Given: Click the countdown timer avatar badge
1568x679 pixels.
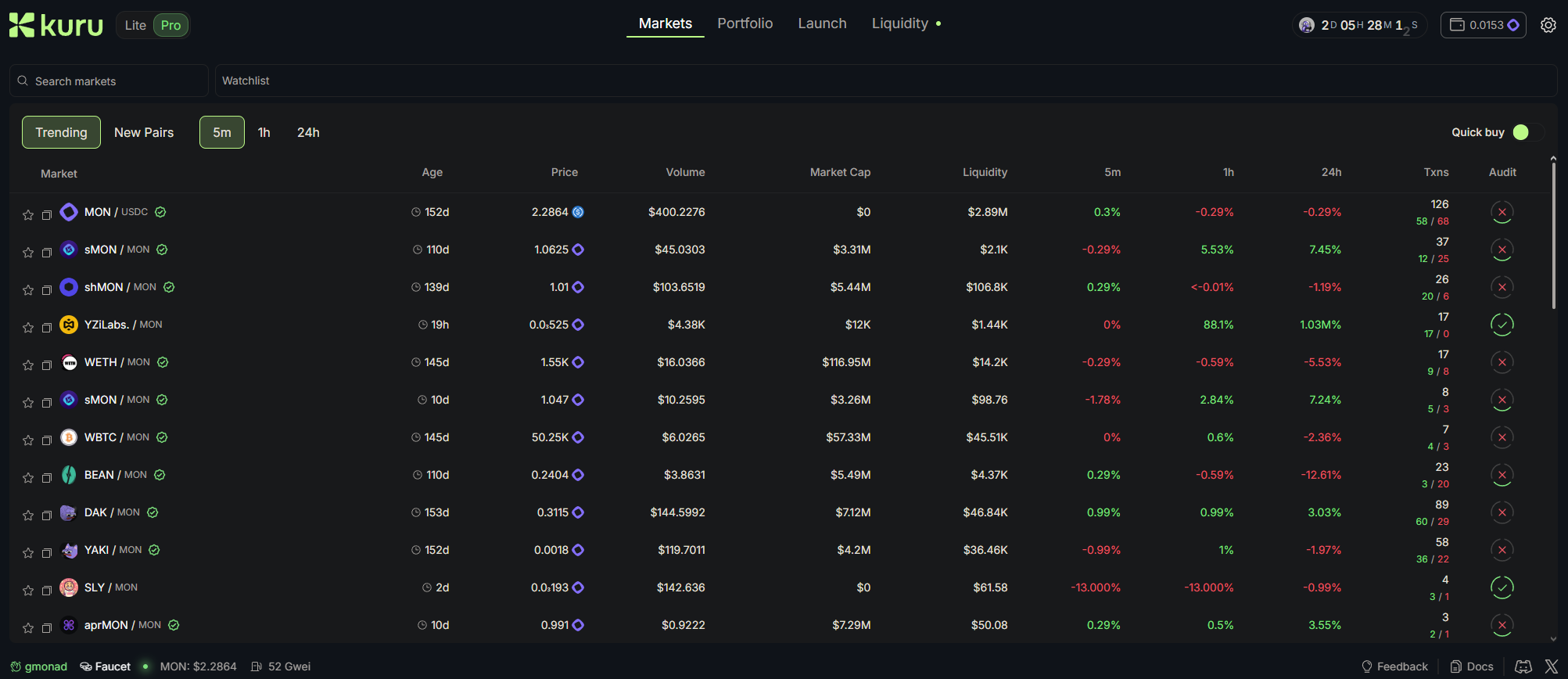Looking at the screenshot, I should (1307, 25).
